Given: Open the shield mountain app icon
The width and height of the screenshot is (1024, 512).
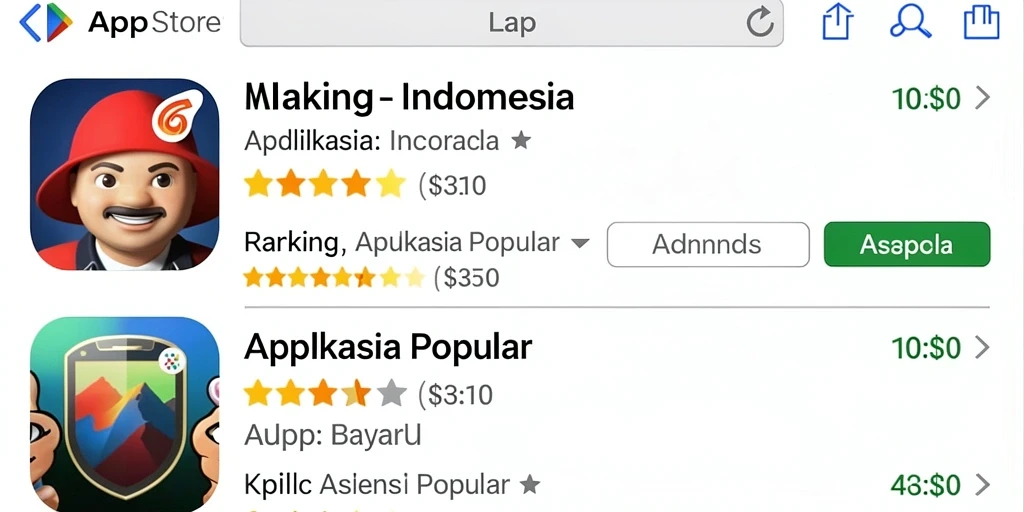Looking at the screenshot, I should [125, 414].
